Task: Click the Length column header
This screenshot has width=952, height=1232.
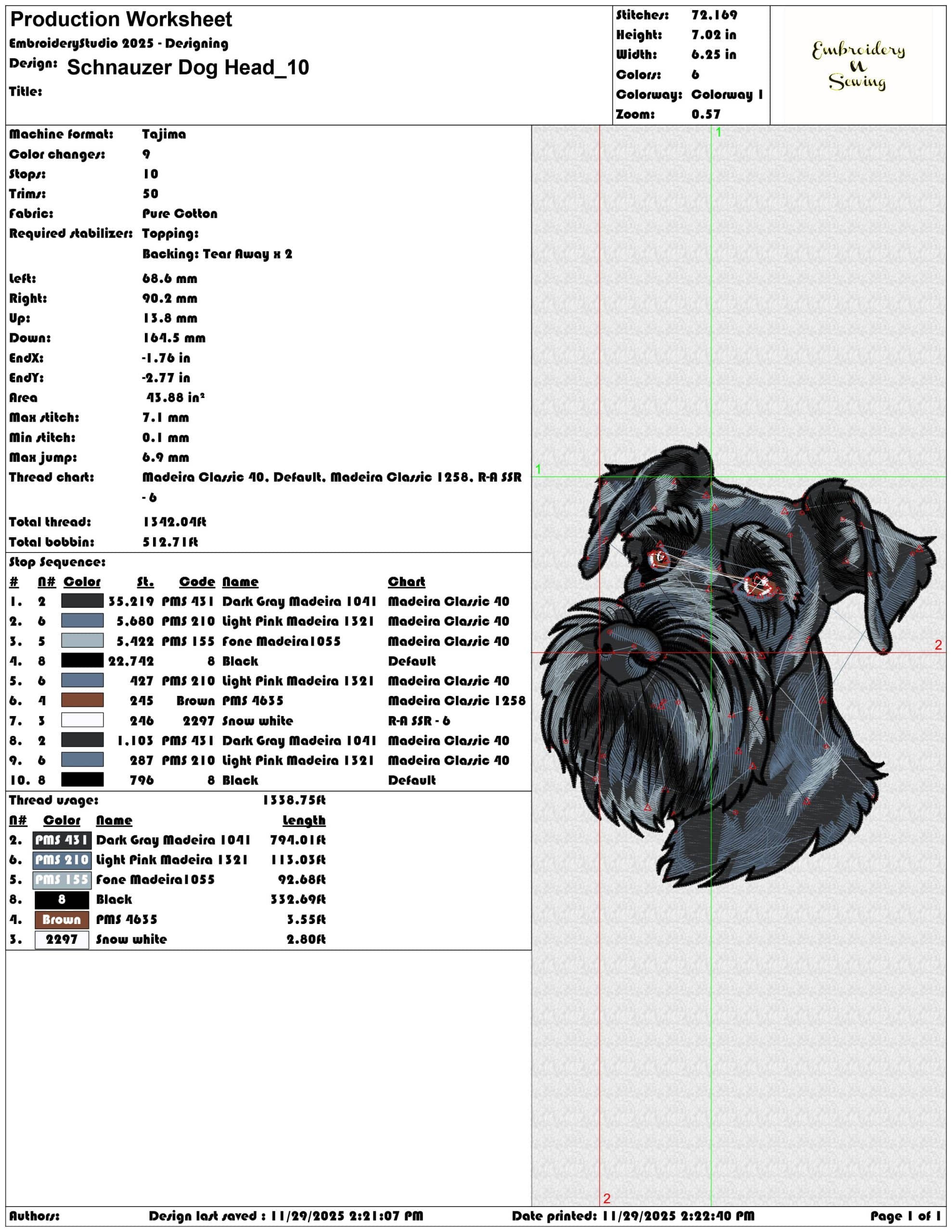Action: 304,821
